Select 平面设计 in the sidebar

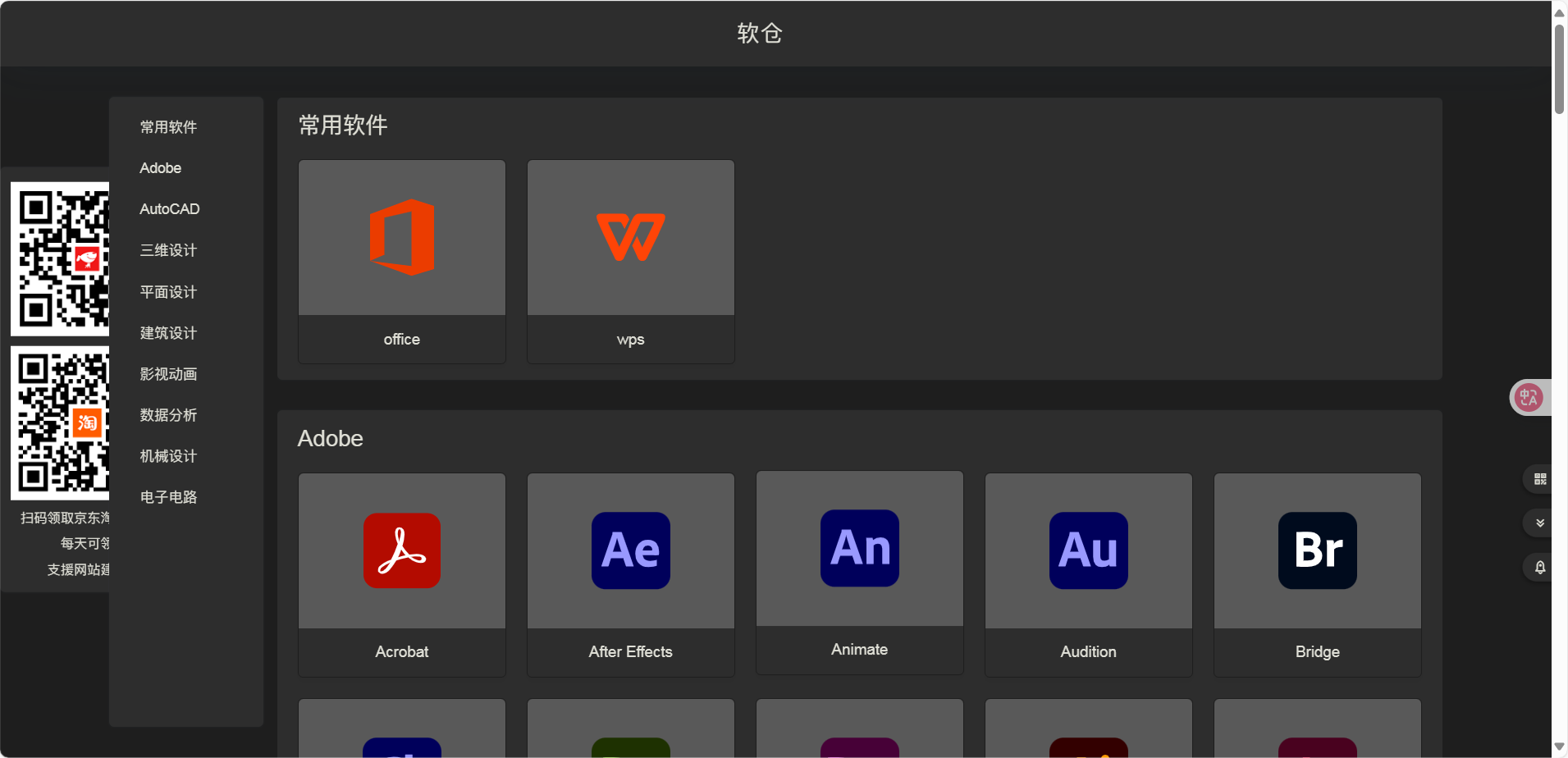tap(168, 292)
